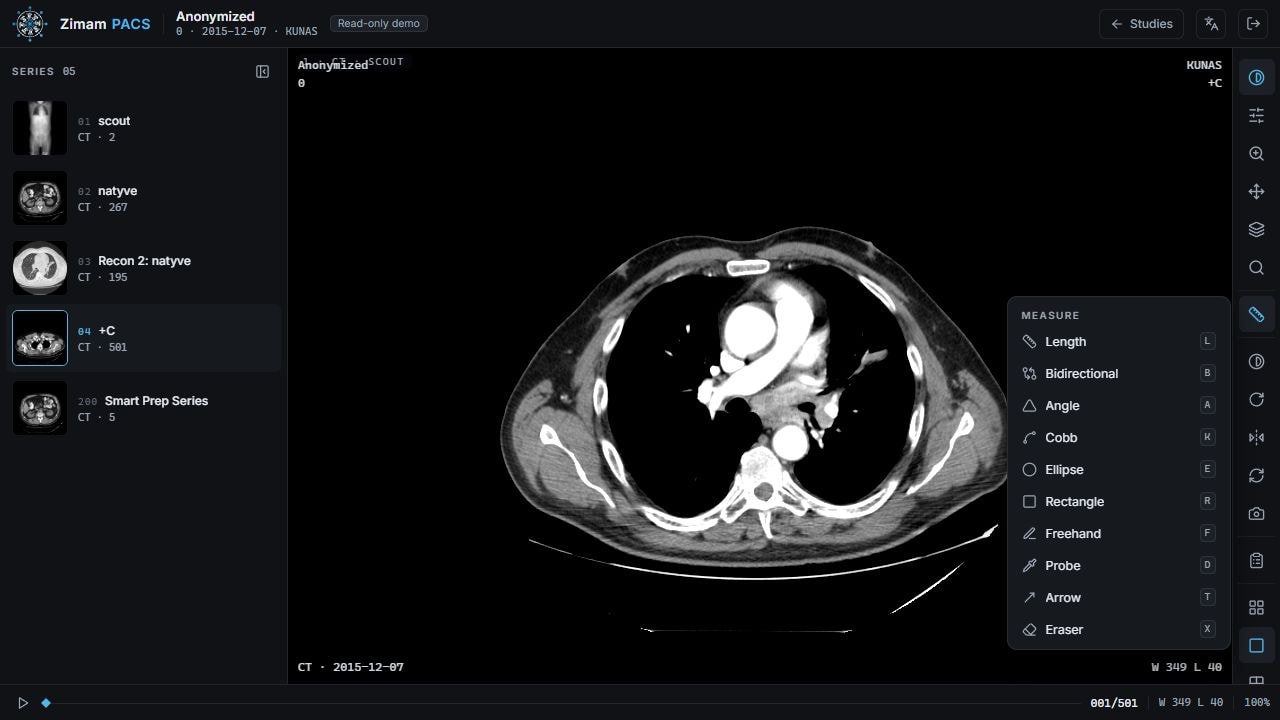Flip the image horizontally with mirror icon
This screenshot has width=1280, height=720.
(x=1257, y=438)
